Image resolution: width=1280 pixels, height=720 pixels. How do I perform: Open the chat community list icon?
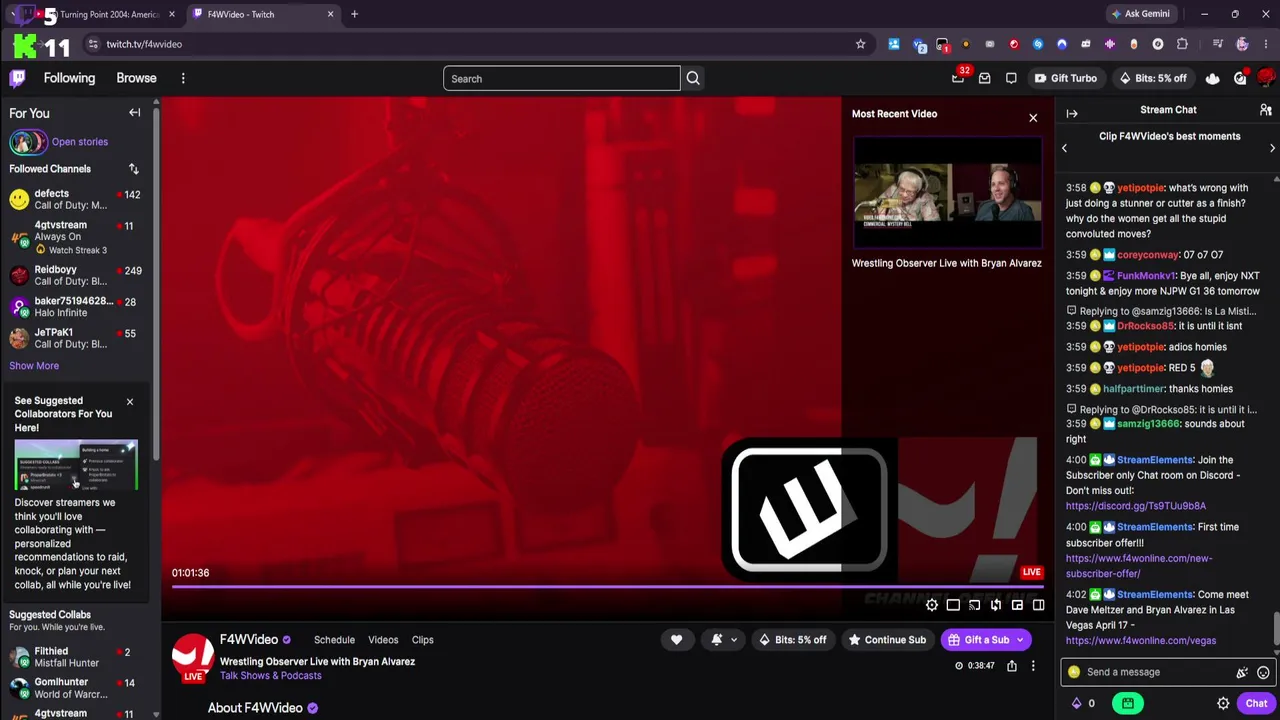[1266, 110]
